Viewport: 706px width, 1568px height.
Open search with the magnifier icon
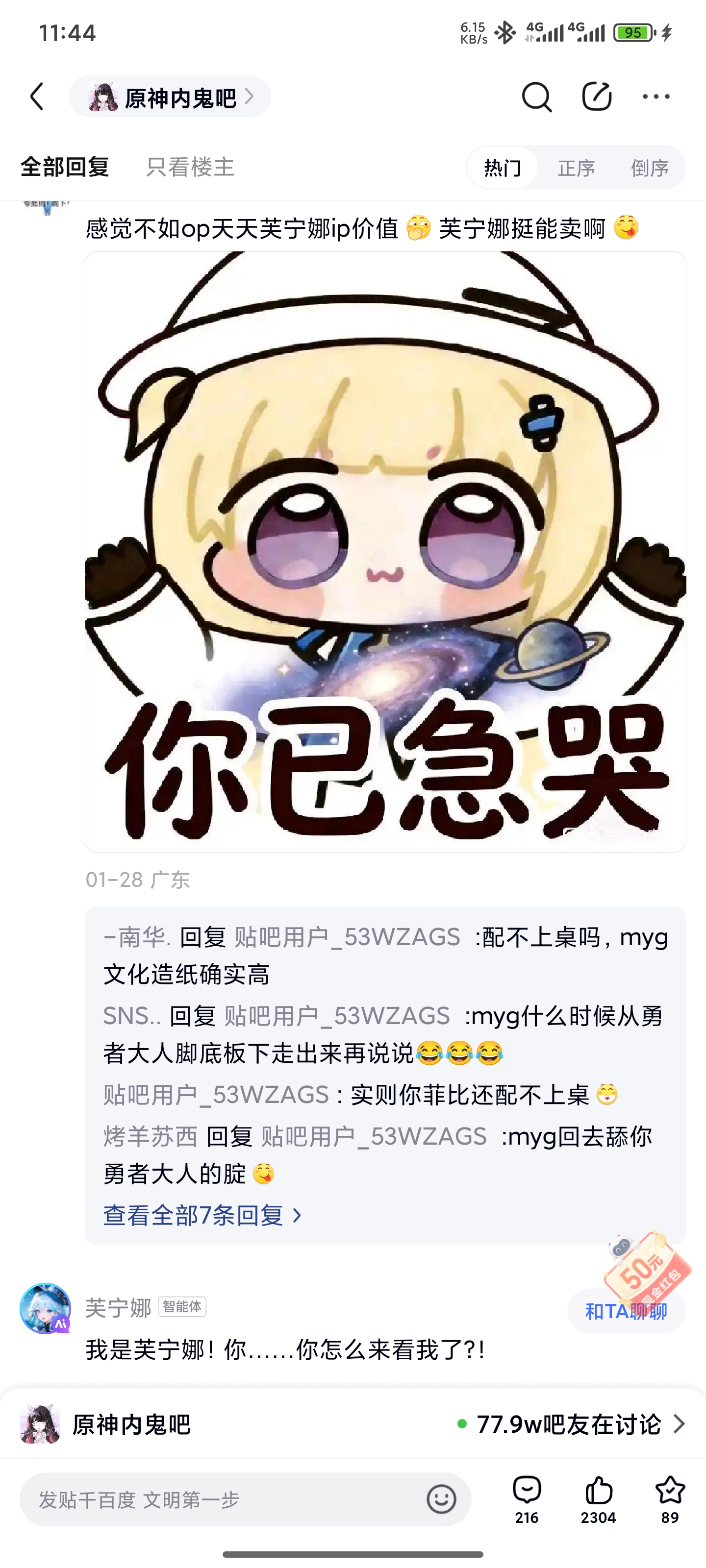(x=536, y=97)
